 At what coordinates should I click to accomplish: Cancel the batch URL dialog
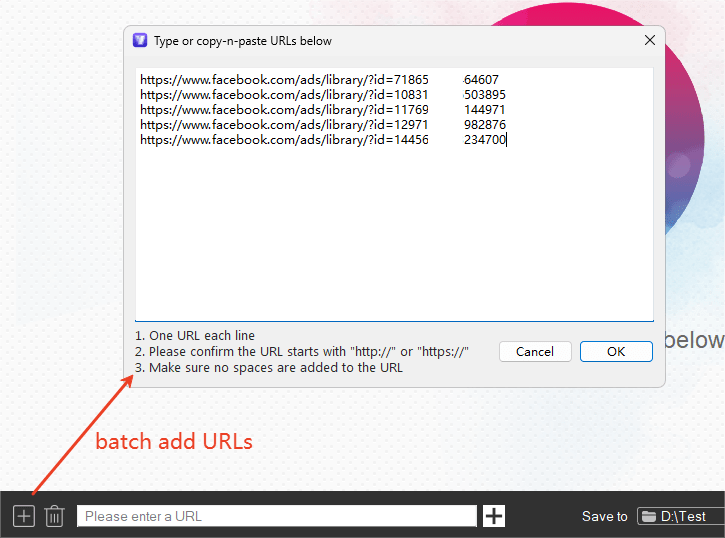click(x=535, y=352)
